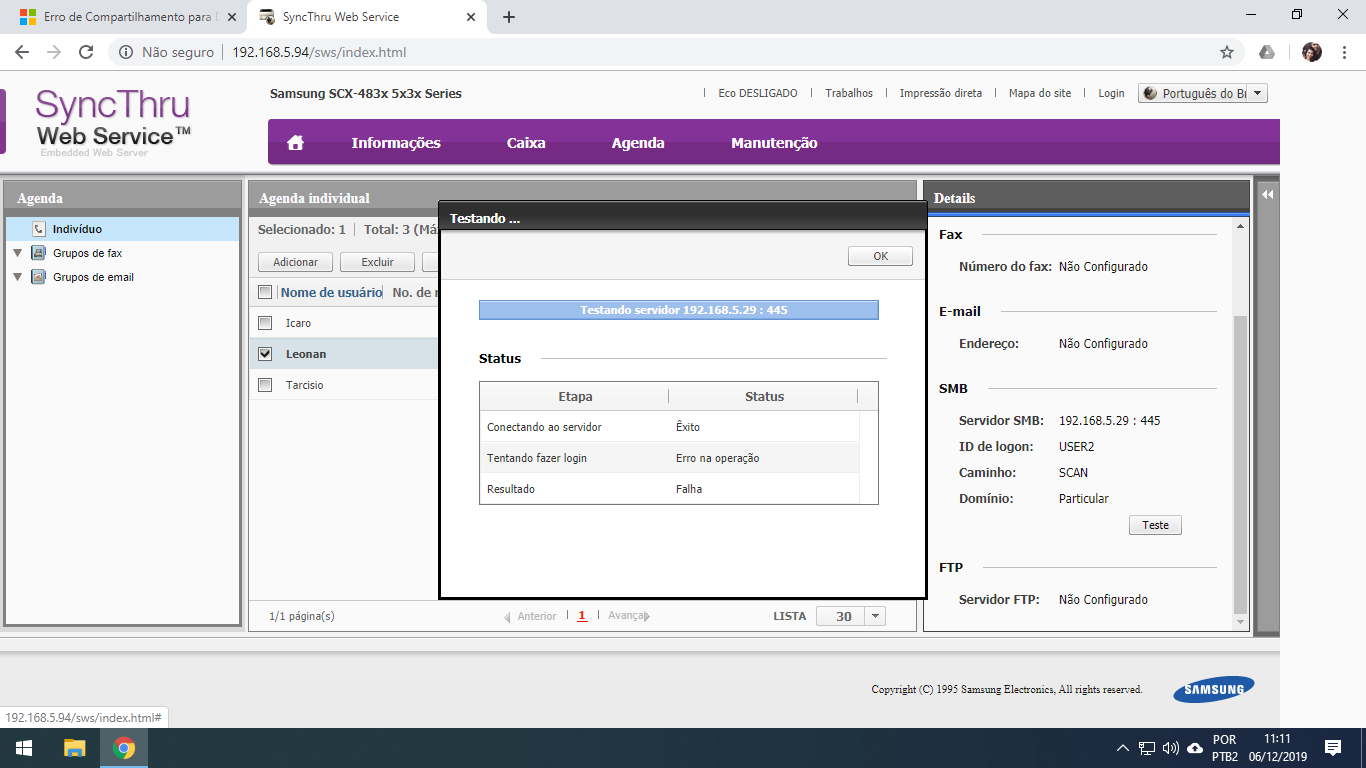Image resolution: width=1366 pixels, height=768 pixels.
Task: Open new browser tab with plus icon
Action: (x=509, y=17)
